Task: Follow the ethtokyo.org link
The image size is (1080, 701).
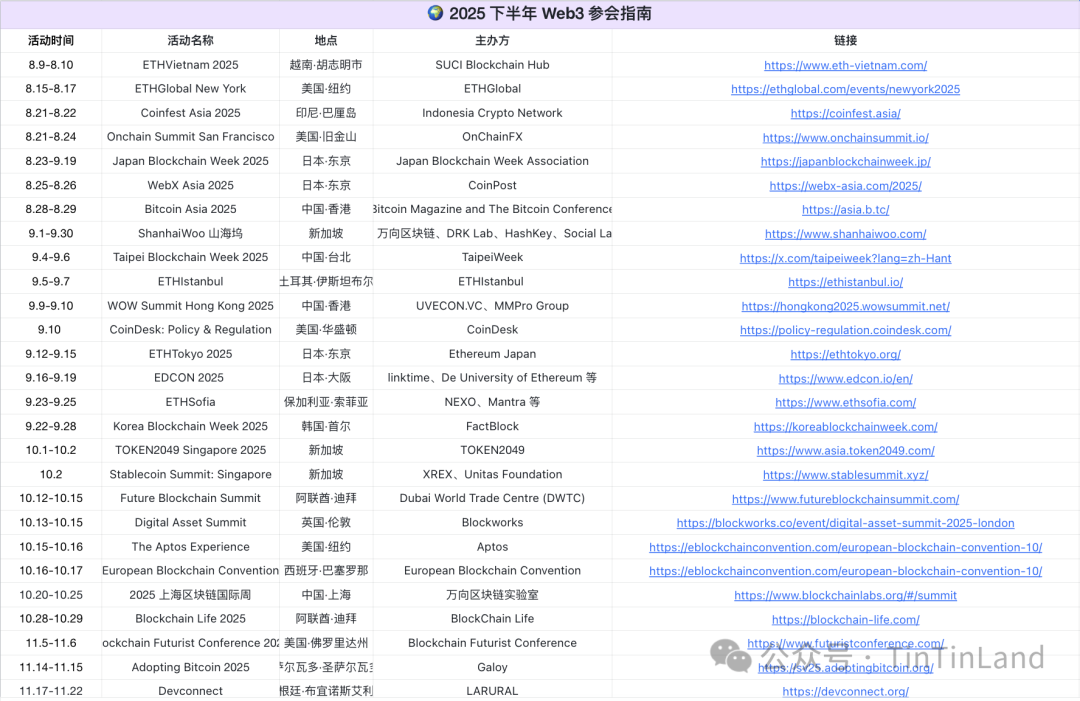Action: point(845,355)
